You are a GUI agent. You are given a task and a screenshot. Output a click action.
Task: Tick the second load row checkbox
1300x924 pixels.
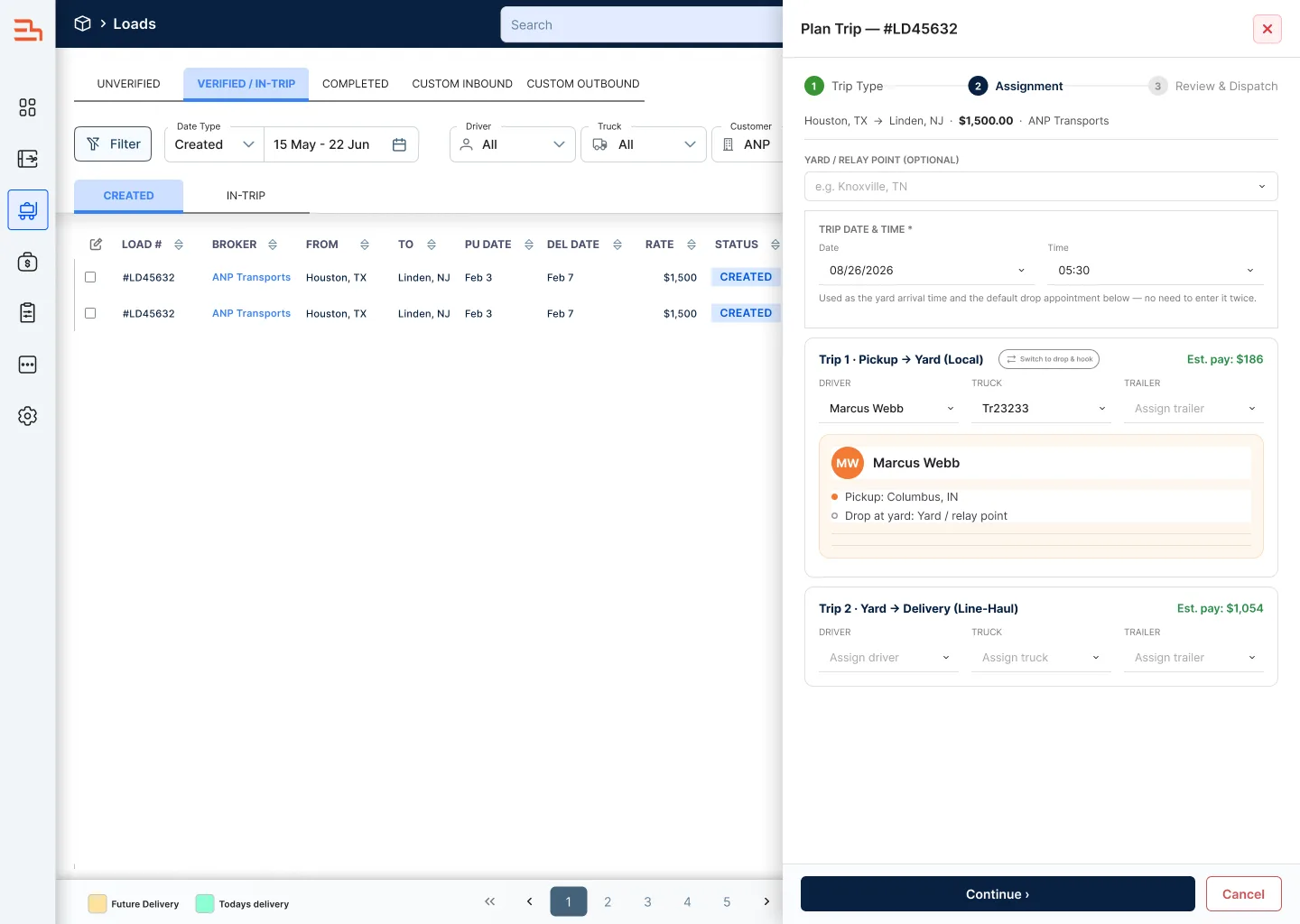90,313
